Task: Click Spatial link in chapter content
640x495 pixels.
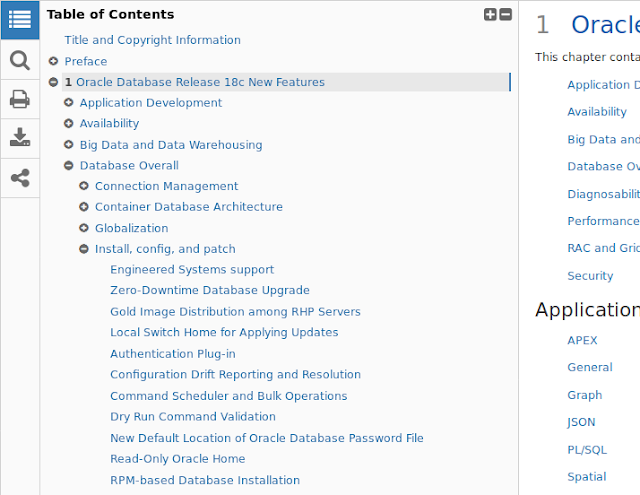Action: click(587, 477)
